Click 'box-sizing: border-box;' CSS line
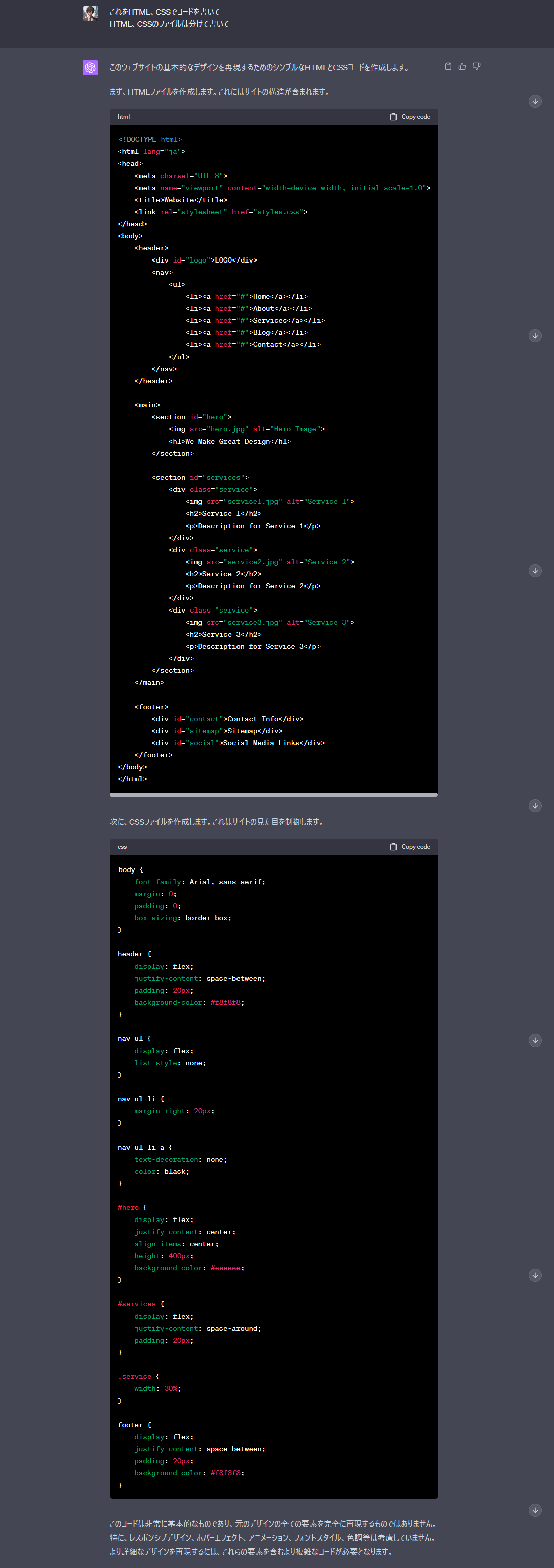 click(x=183, y=918)
